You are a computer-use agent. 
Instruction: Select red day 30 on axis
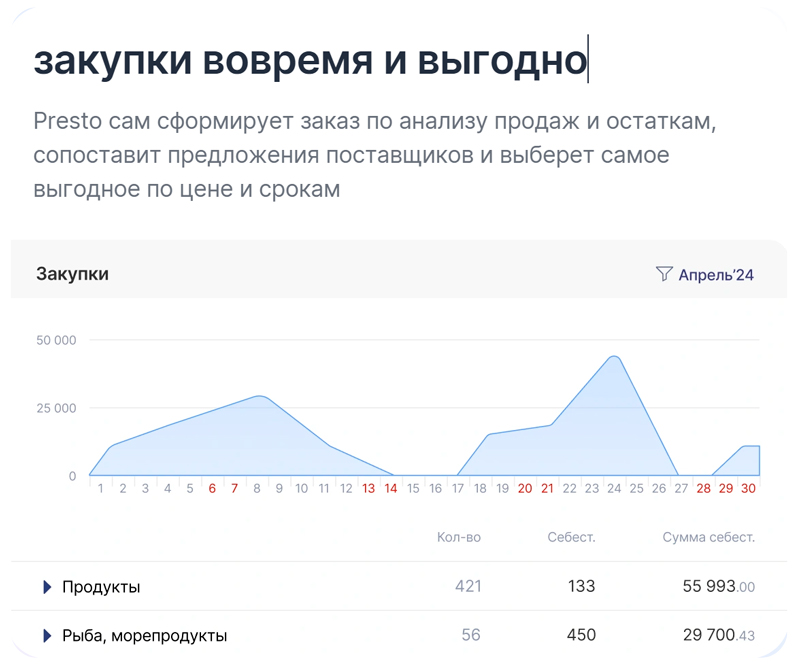pos(748,488)
